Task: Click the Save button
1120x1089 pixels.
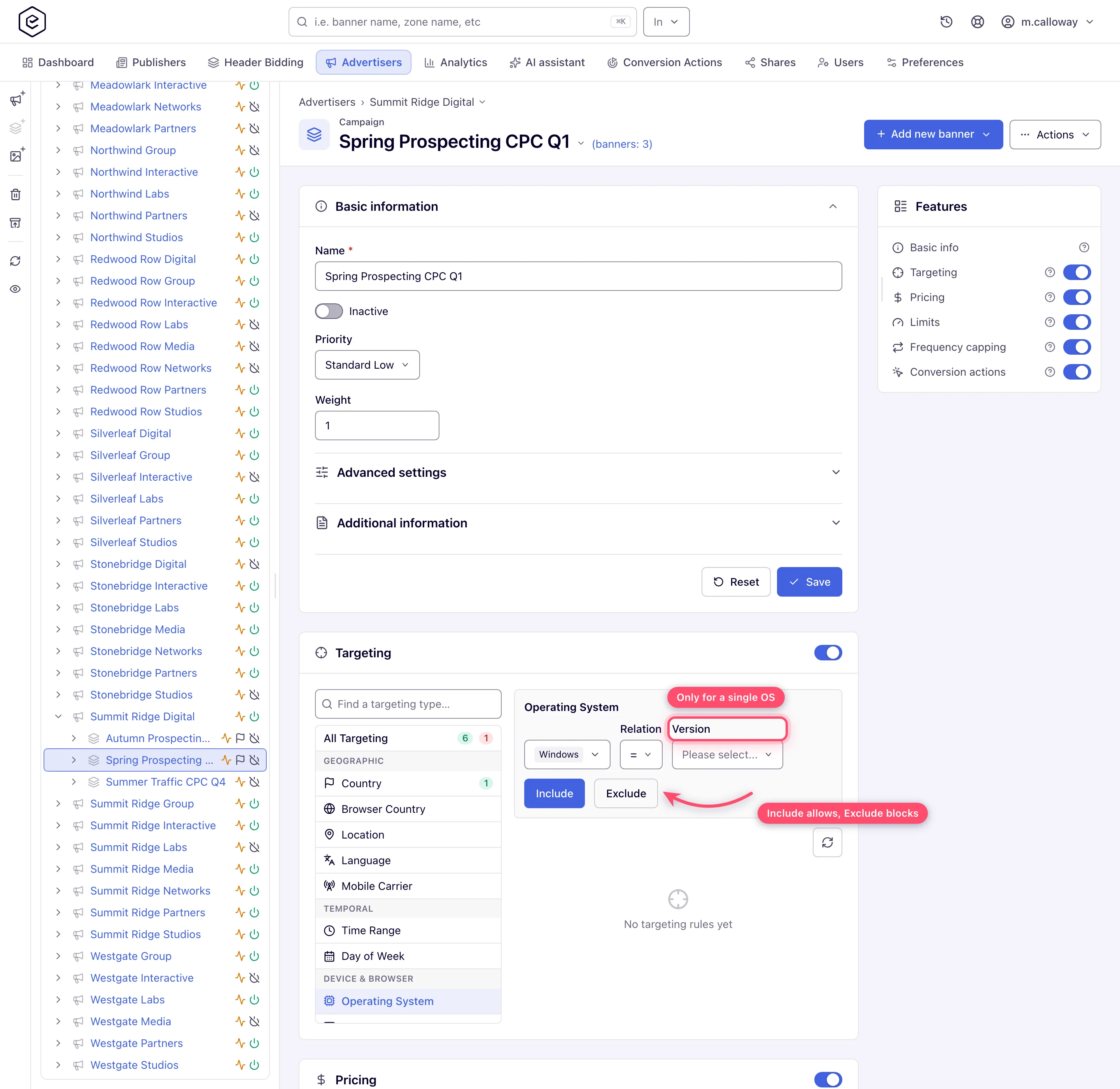Action: (809, 582)
